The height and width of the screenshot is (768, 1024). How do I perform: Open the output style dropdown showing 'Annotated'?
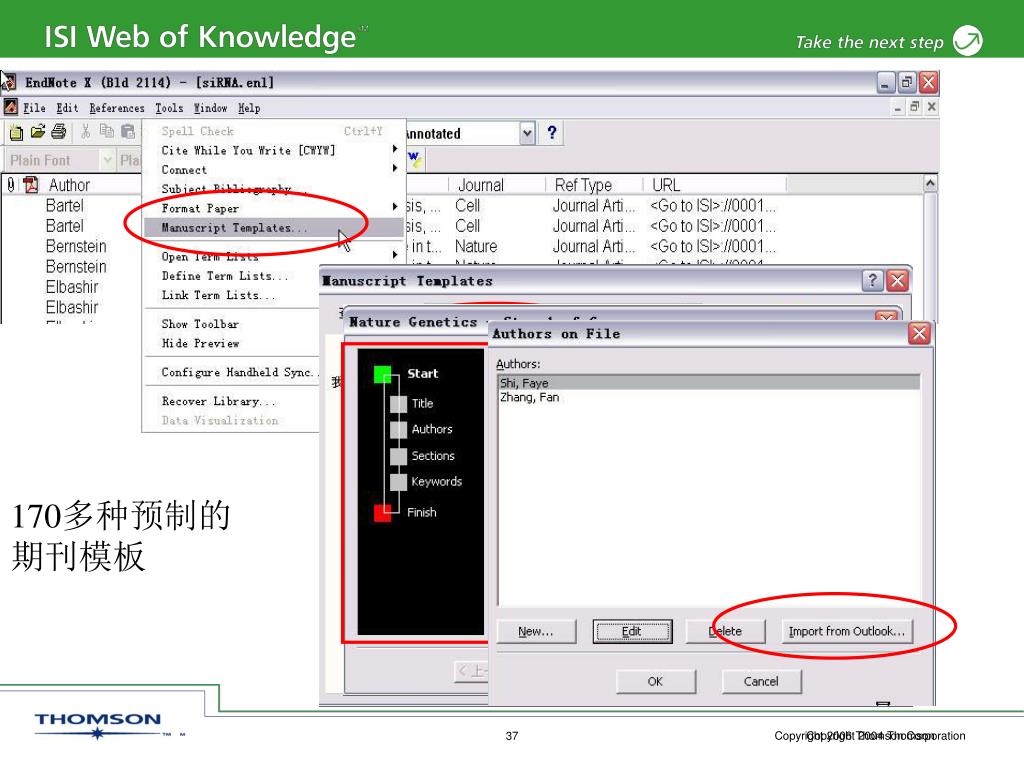coord(528,133)
